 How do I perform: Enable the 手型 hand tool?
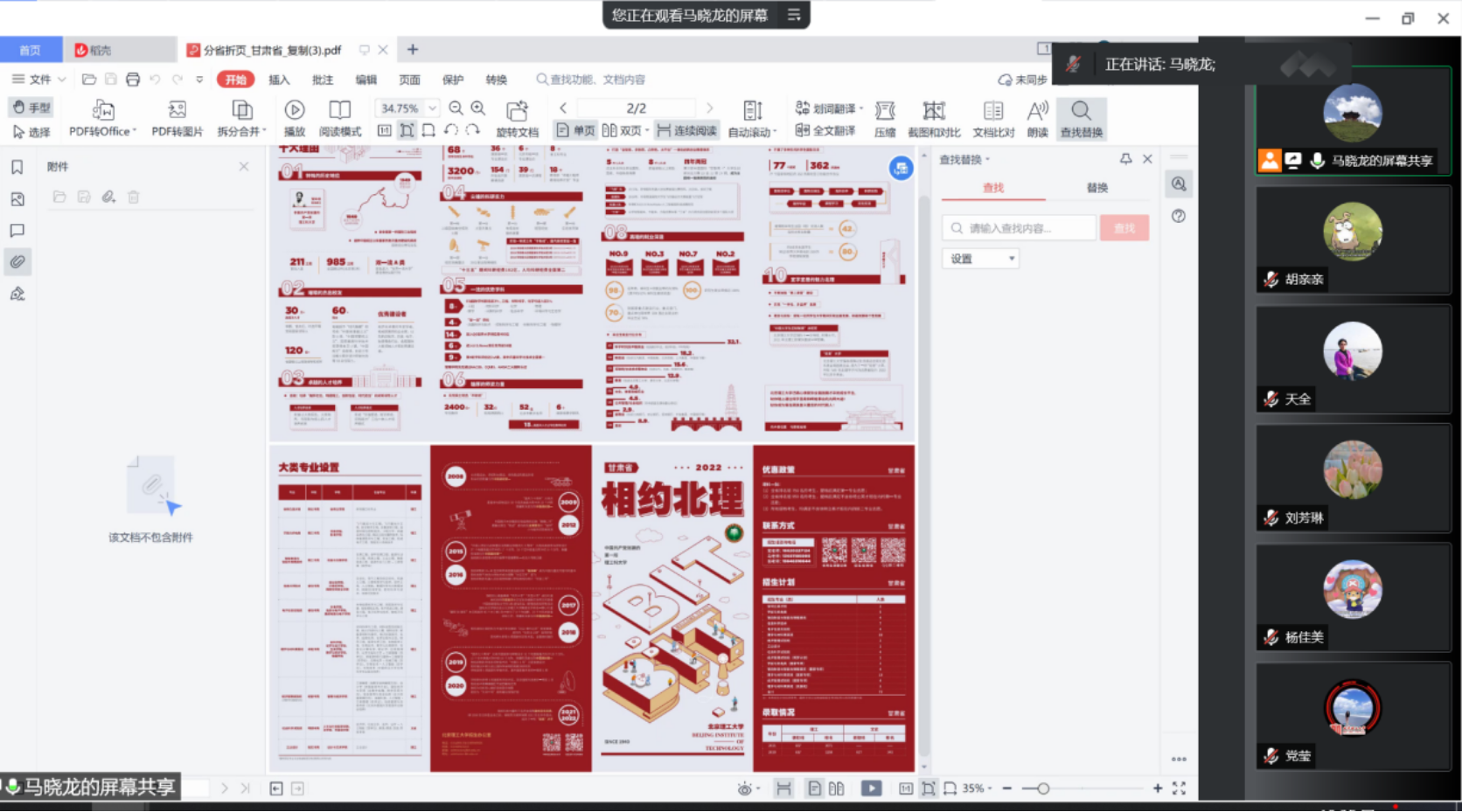[31, 108]
